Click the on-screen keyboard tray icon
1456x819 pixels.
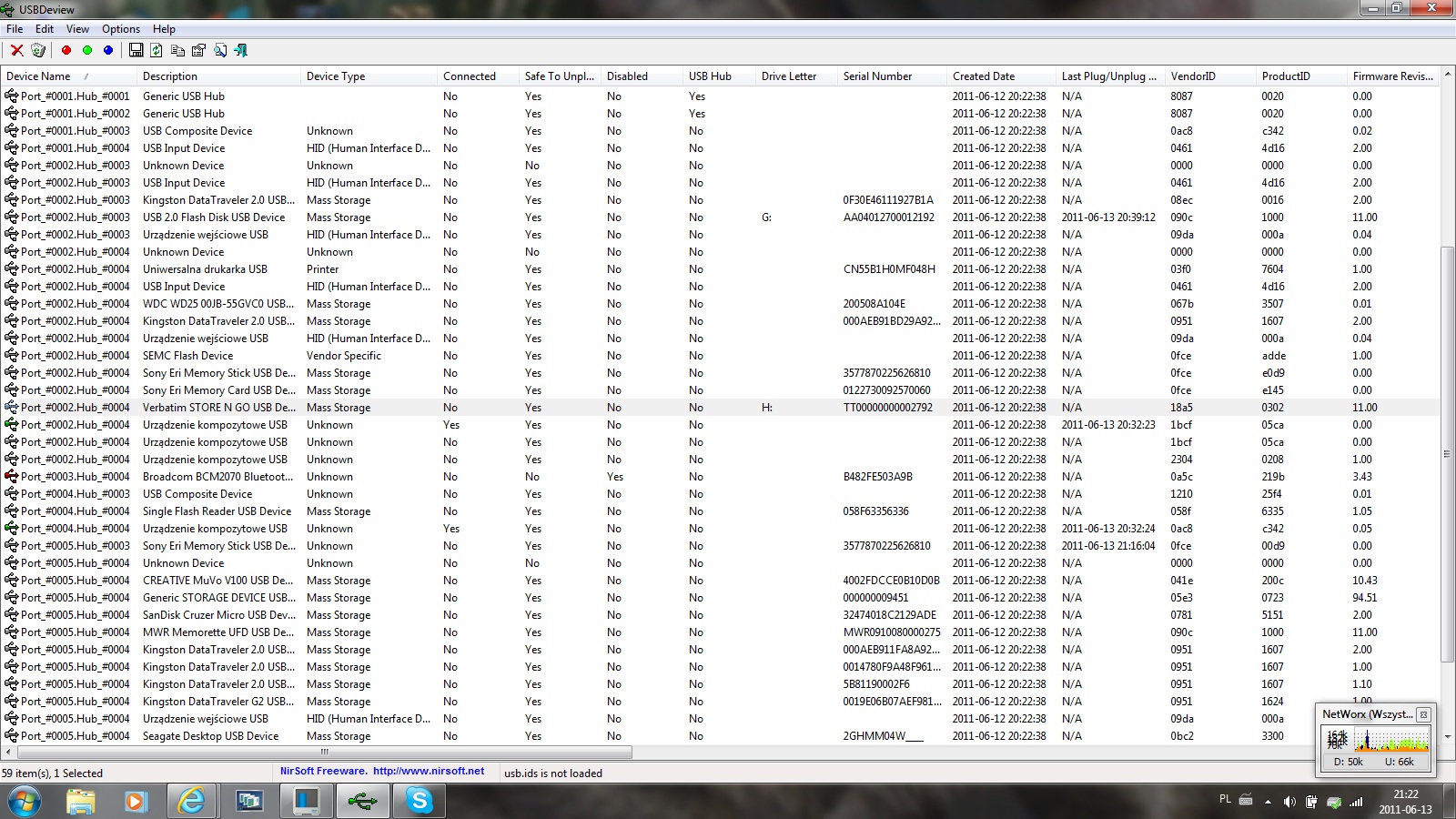(x=1246, y=800)
